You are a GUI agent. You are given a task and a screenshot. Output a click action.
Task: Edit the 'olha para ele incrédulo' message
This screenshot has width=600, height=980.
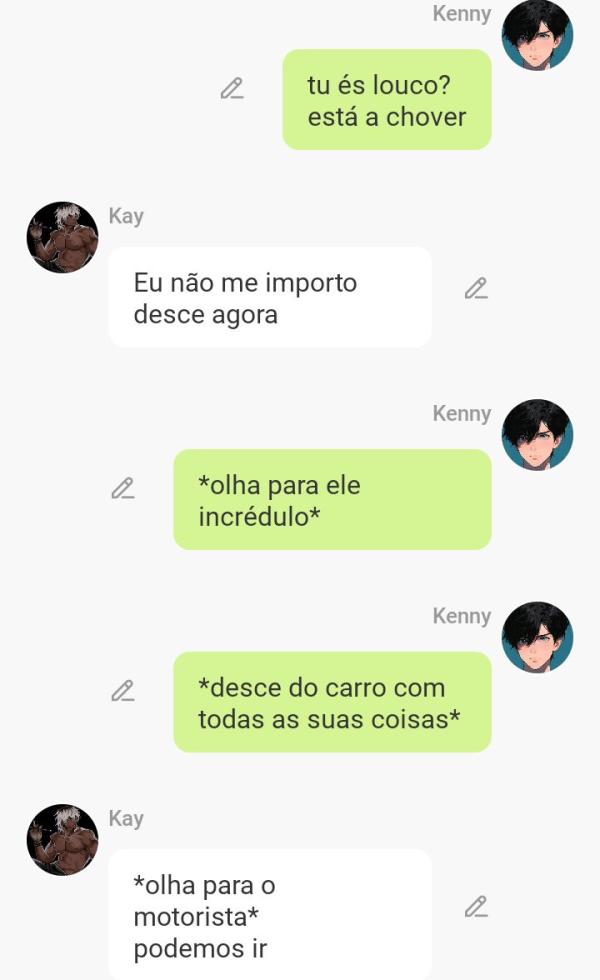click(122, 488)
